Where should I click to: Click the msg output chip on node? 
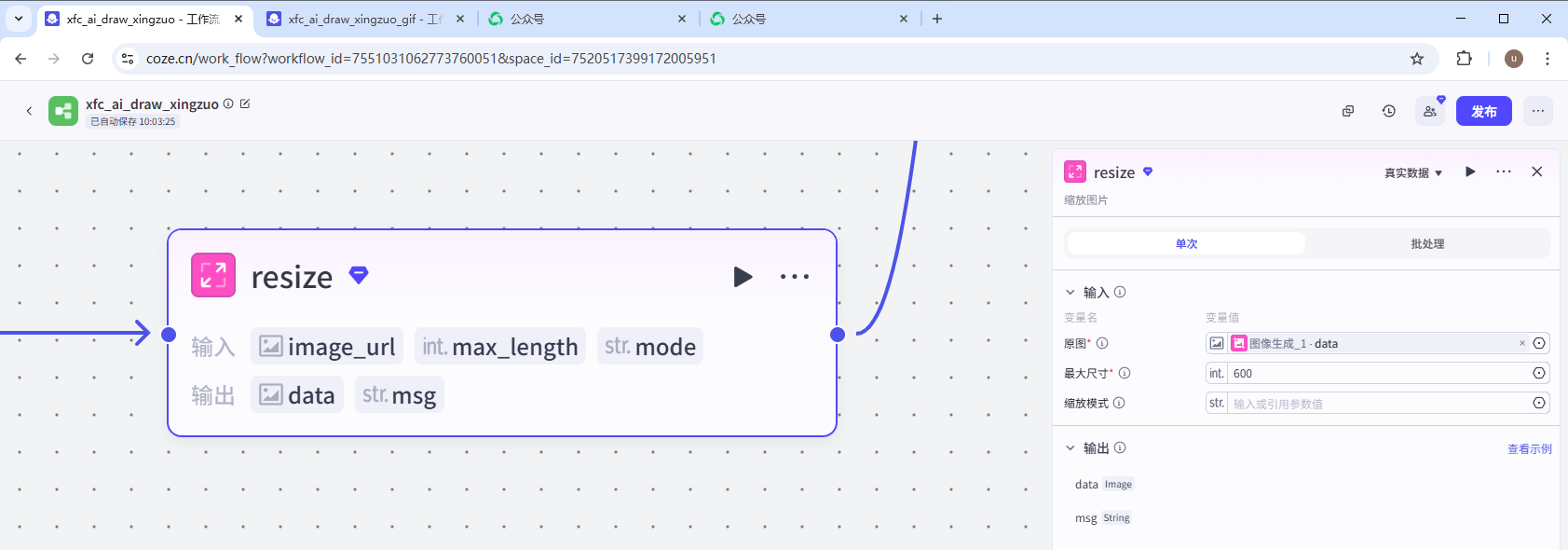[400, 395]
